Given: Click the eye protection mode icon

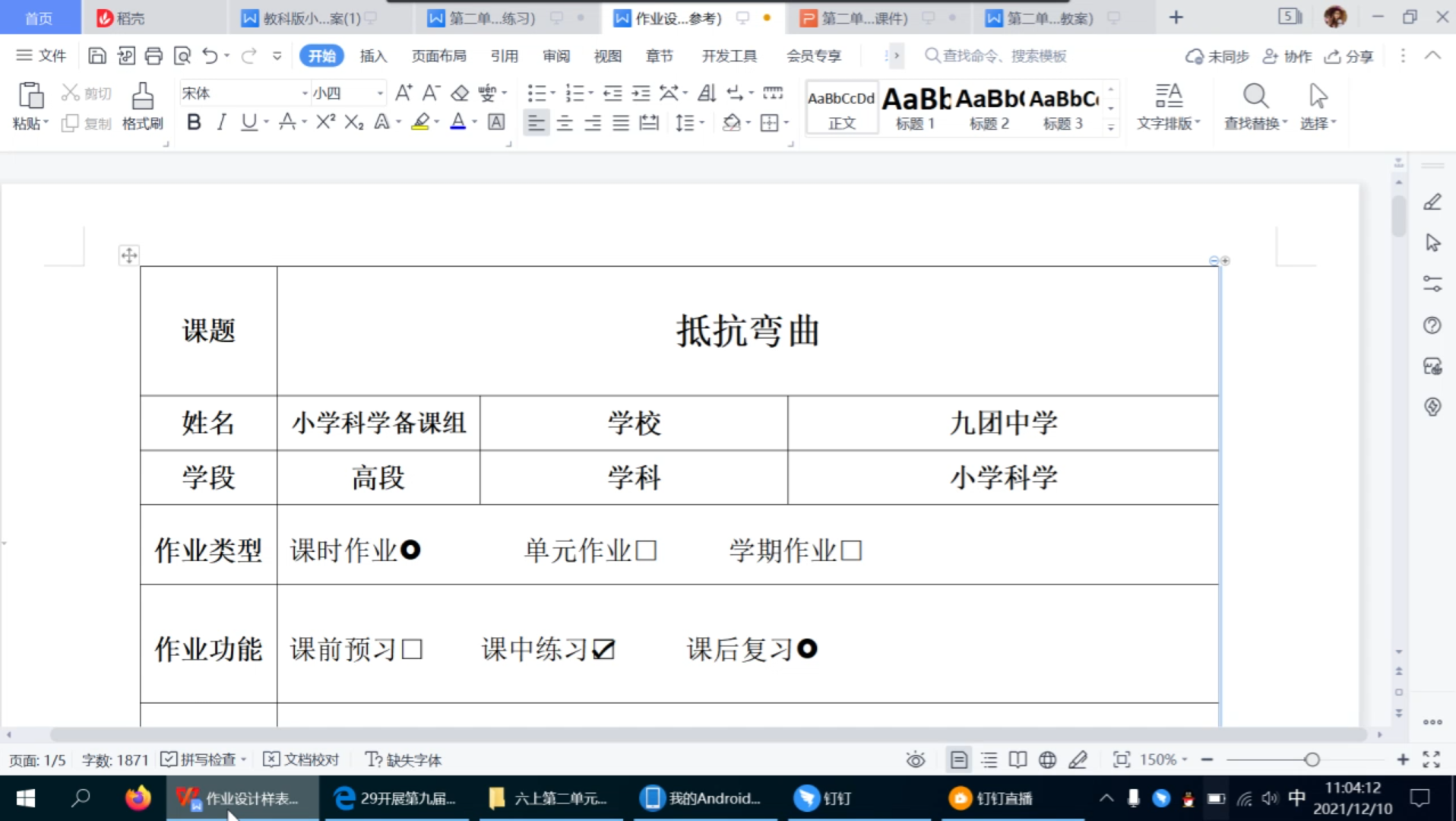Looking at the screenshot, I should coord(915,759).
